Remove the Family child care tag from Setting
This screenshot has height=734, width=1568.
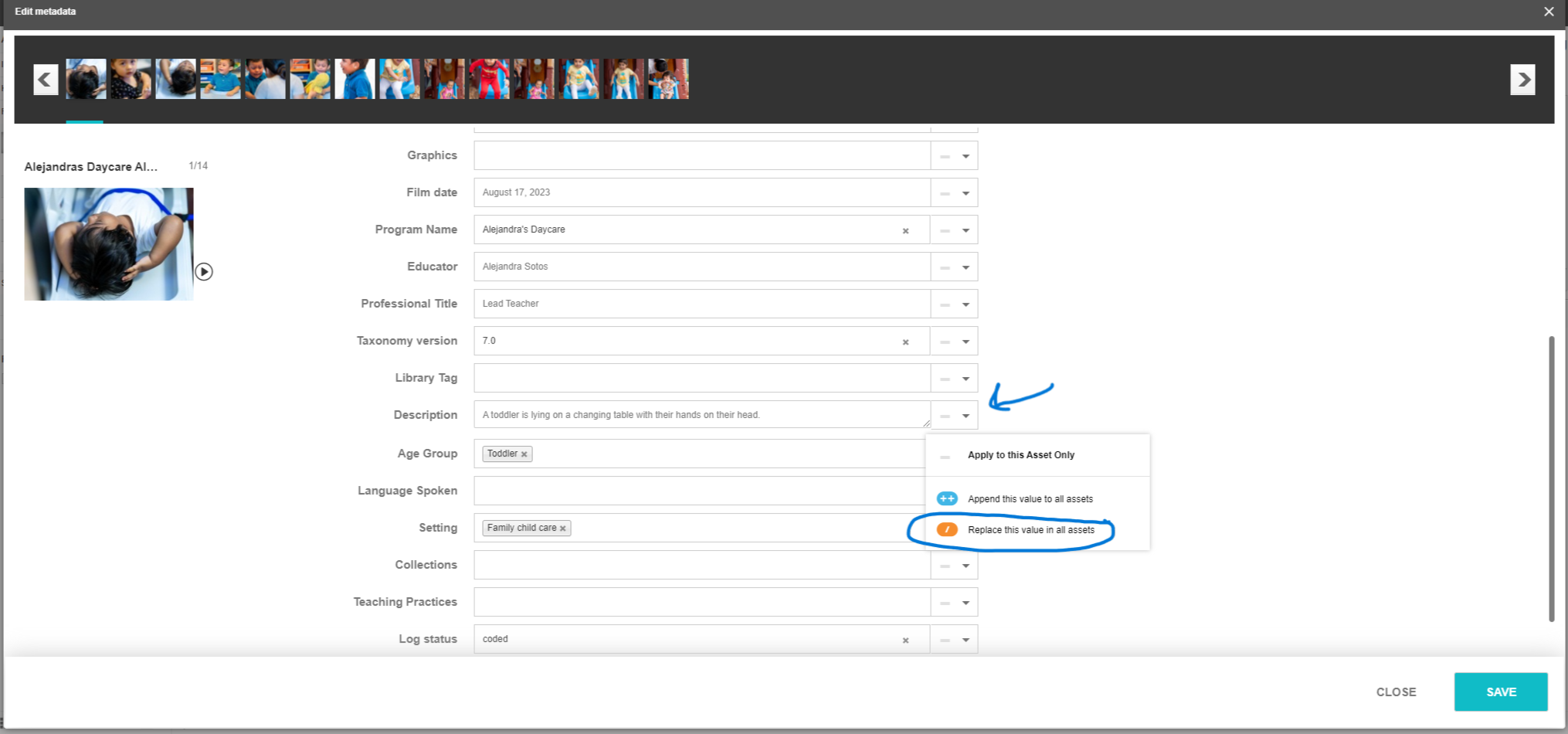563,528
